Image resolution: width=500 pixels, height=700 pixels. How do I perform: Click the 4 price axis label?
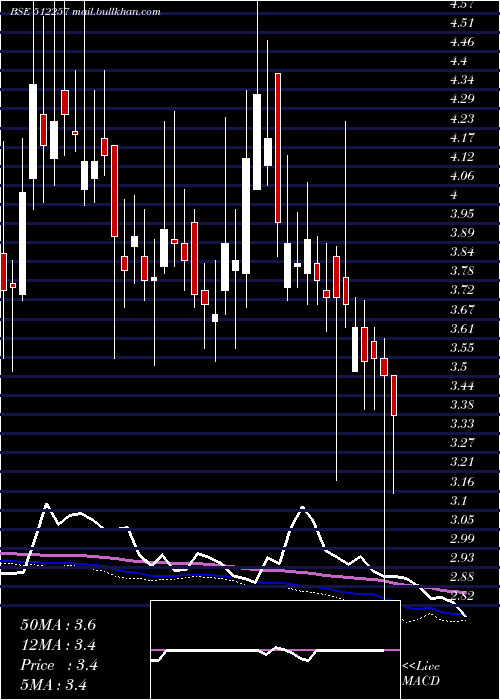click(x=454, y=195)
